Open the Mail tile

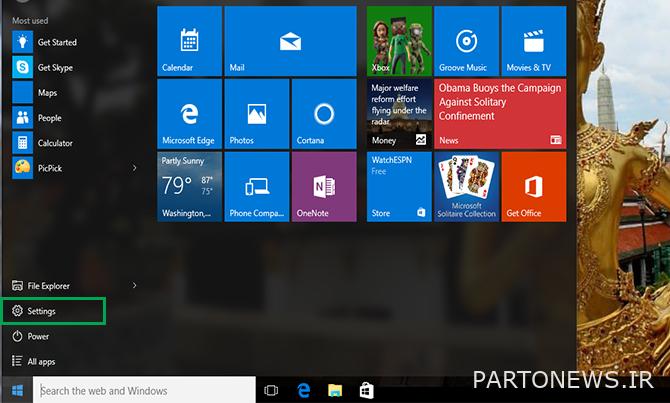[290, 41]
